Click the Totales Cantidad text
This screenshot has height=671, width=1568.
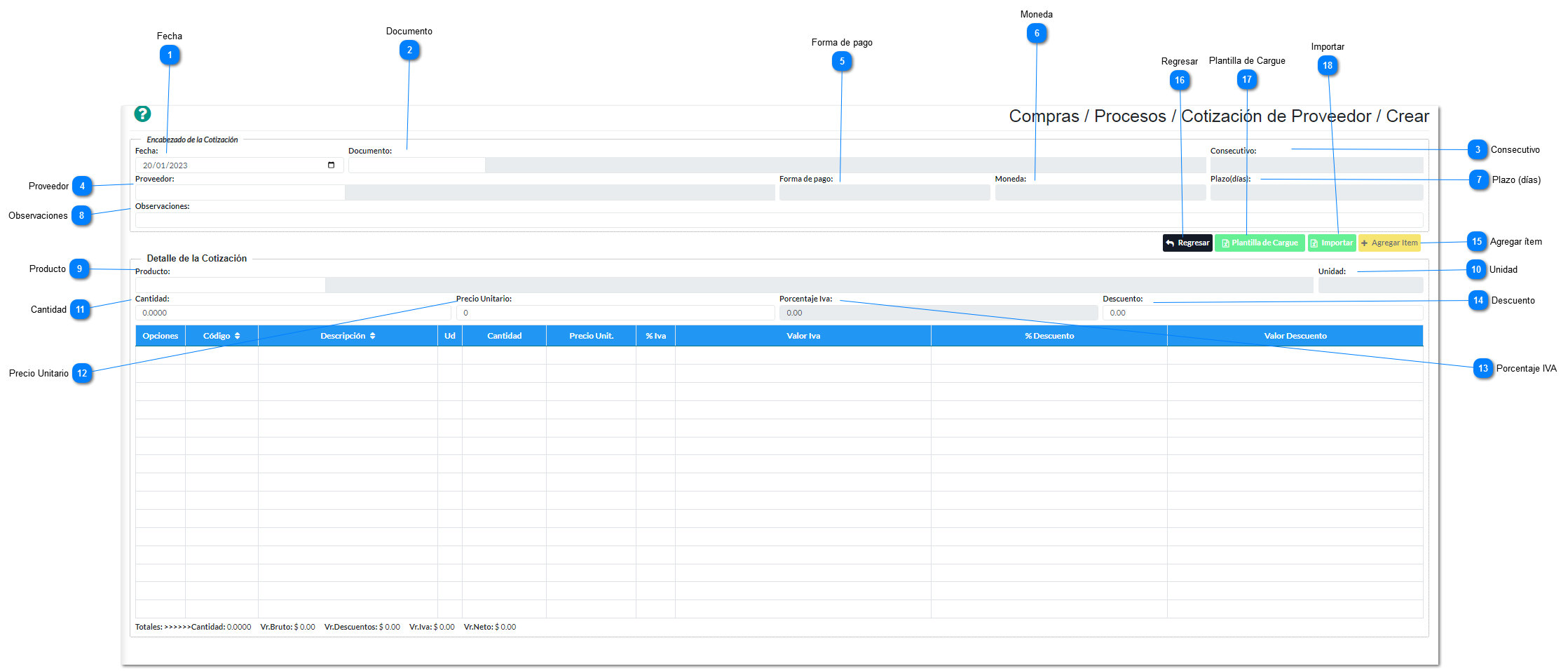tap(193, 627)
